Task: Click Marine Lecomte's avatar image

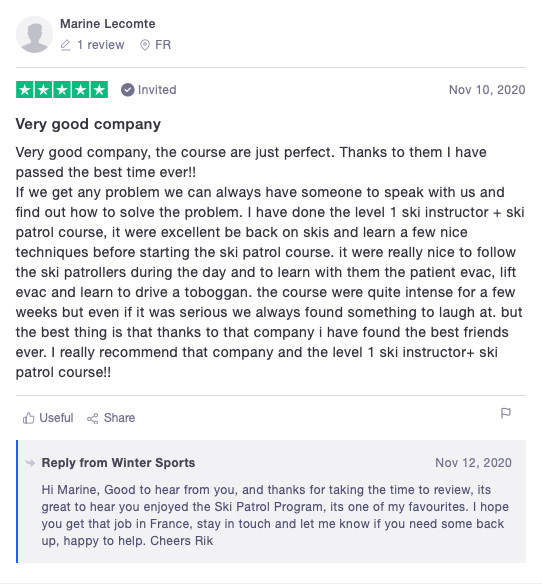Action: (x=34, y=34)
